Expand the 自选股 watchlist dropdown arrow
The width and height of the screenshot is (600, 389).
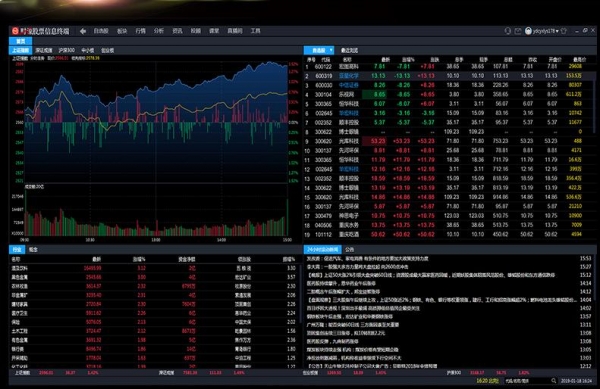(x=331, y=50)
